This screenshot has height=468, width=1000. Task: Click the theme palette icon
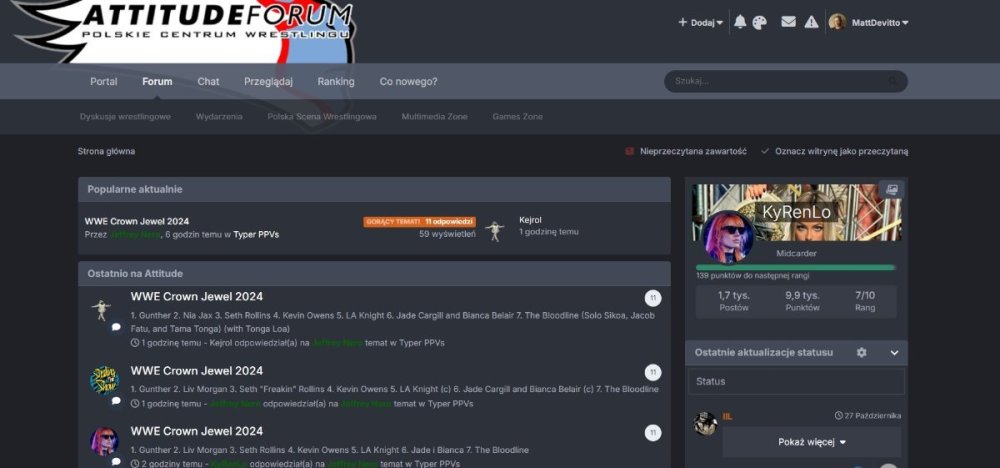click(x=759, y=22)
